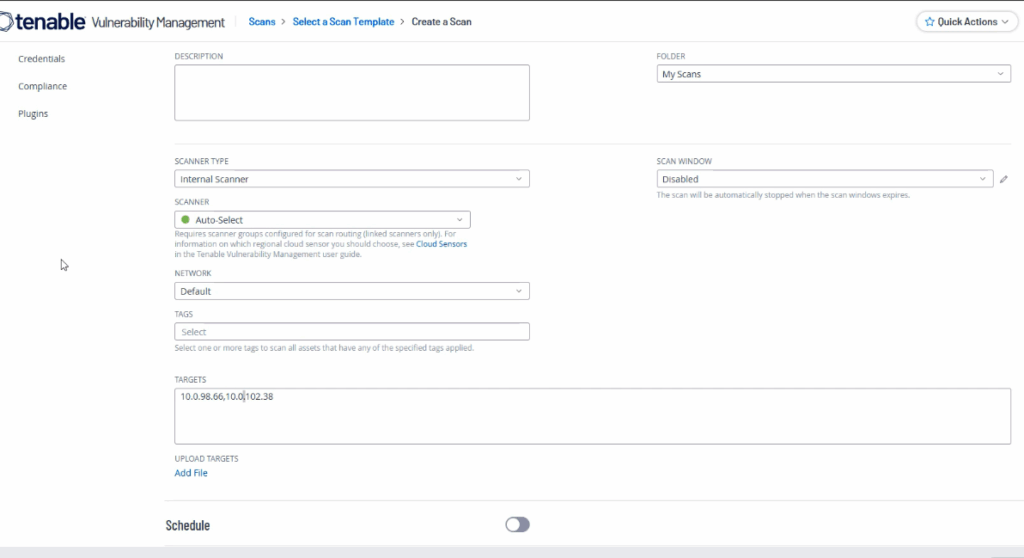1024x558 pixels.
Task: Click the Tags select field
Action: tap(351, 332)
